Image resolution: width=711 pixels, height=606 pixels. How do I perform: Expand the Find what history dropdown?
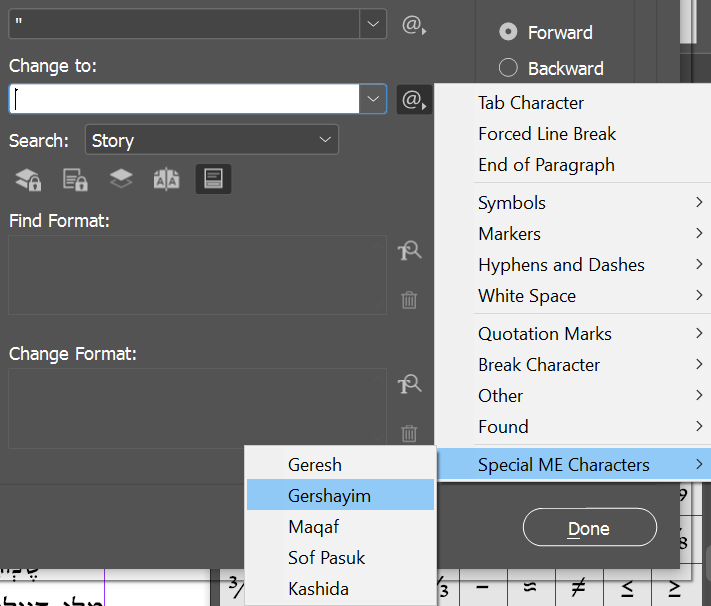coord(372,24)
